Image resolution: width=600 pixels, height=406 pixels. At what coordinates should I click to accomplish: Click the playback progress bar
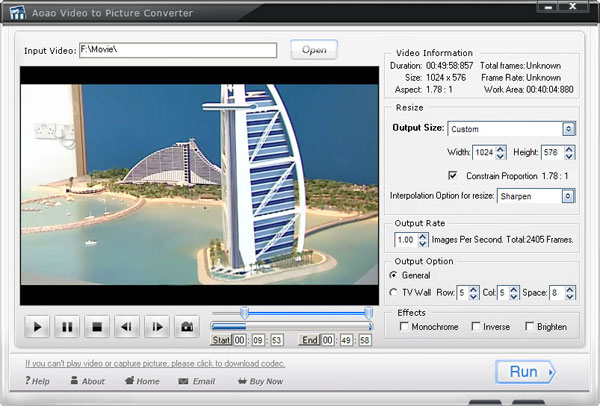[292, 326]
